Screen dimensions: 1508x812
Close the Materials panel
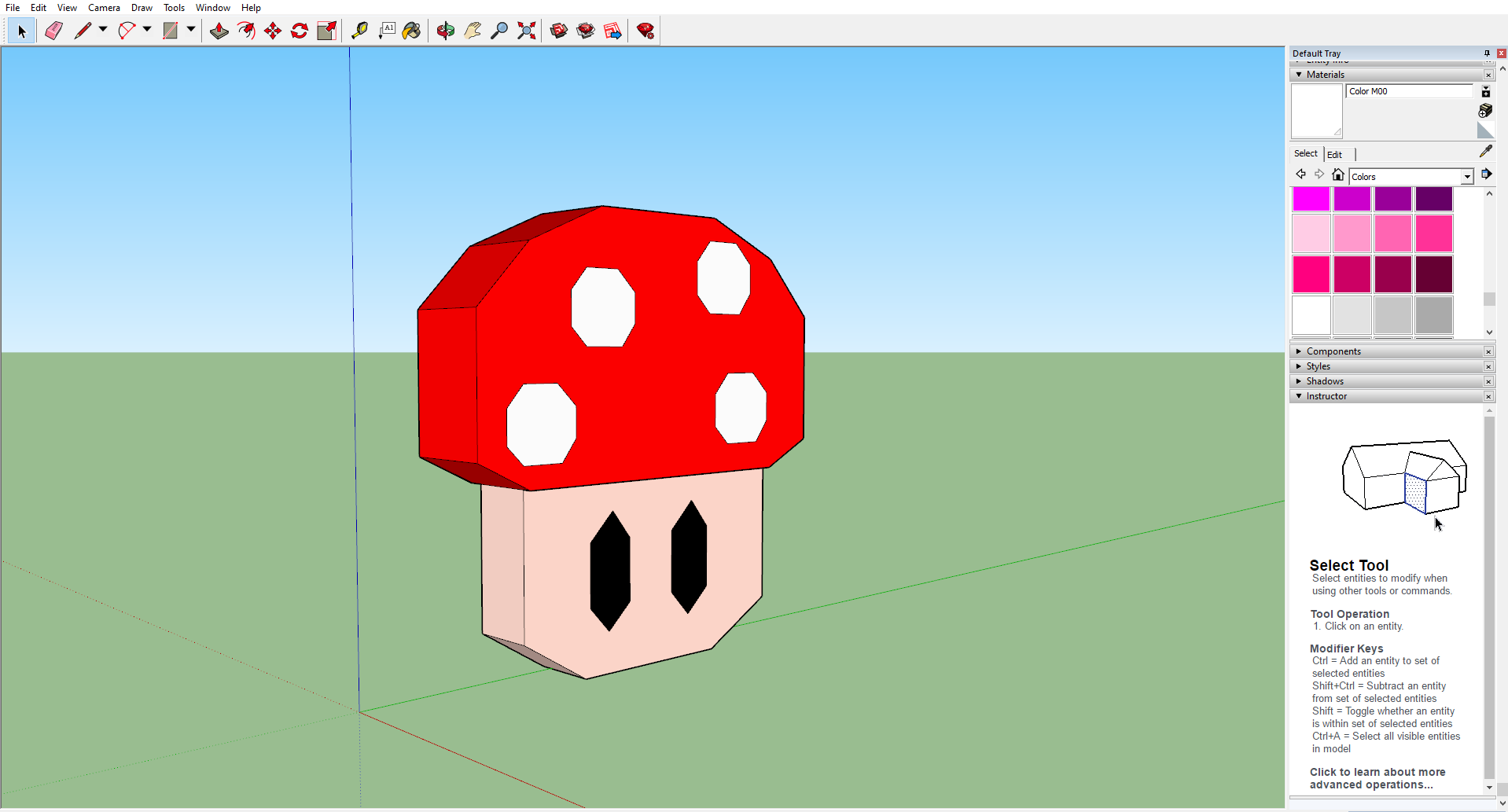coord(1488,75)
